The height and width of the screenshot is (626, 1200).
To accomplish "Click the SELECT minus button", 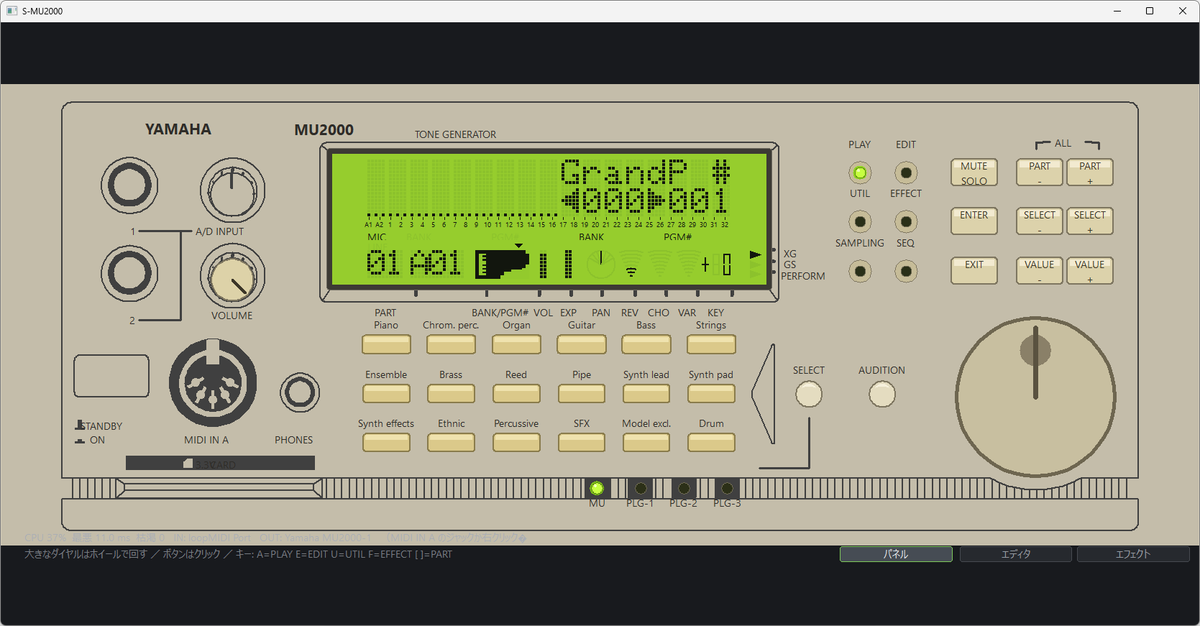I will [1040, 222].
